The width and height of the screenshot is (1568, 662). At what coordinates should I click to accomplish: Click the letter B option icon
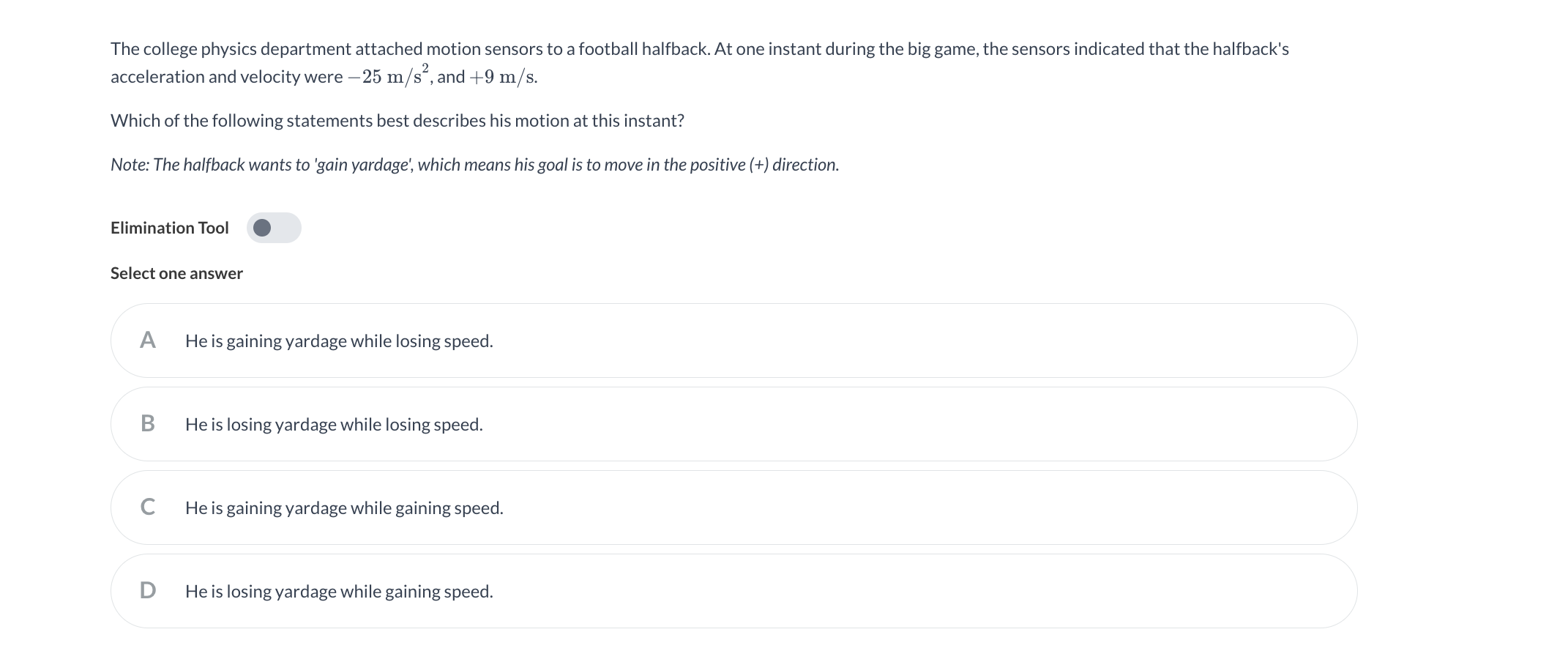point(148,424)
